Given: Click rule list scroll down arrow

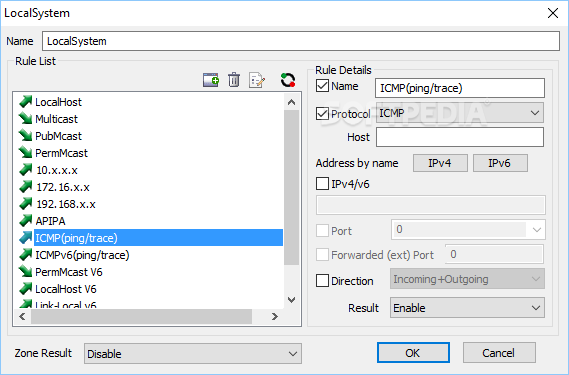Looking at the screenshot, I should (291, 300).
